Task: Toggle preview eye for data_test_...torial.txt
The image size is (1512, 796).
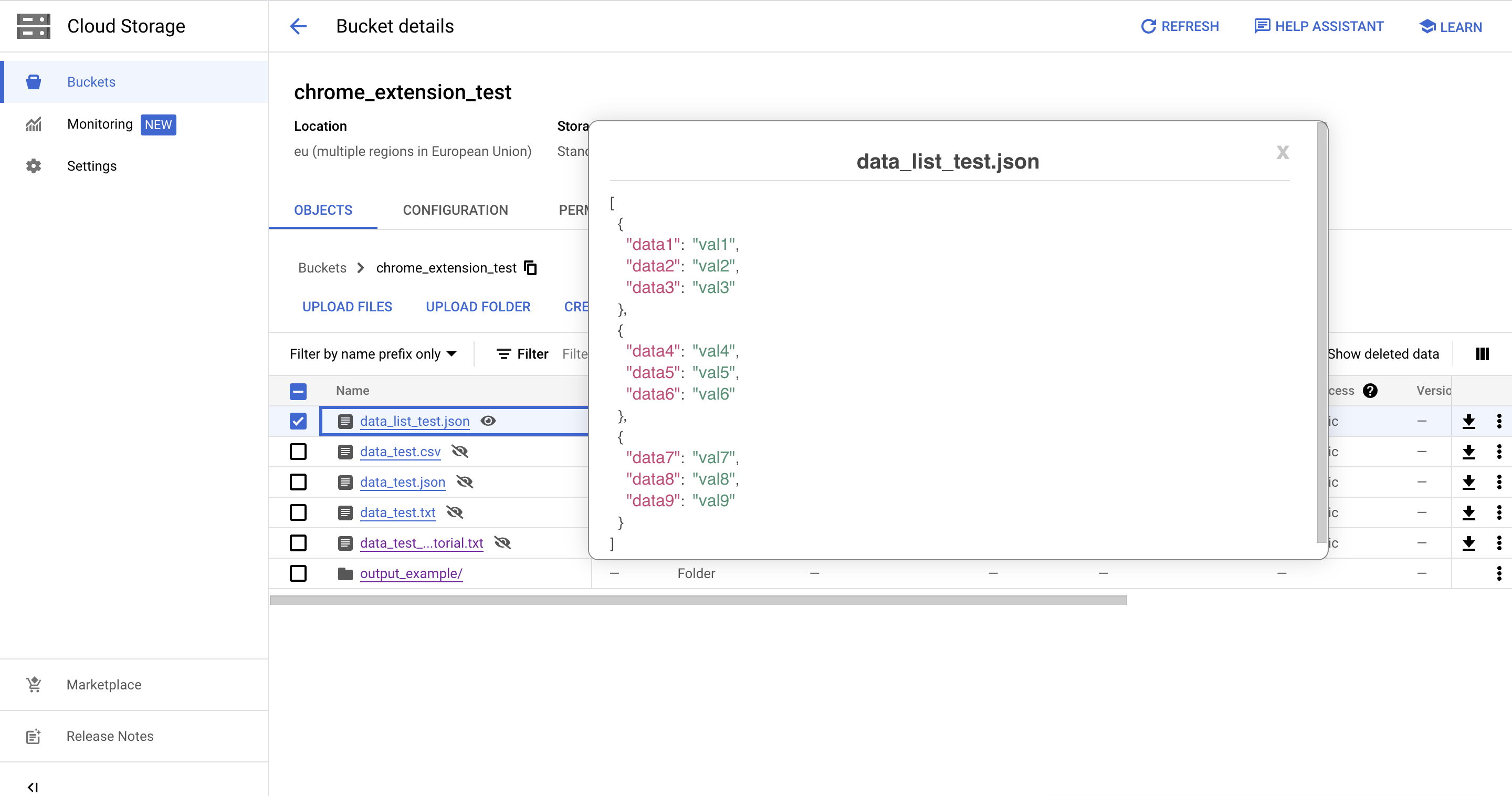Action: click(x=502, y=543)
